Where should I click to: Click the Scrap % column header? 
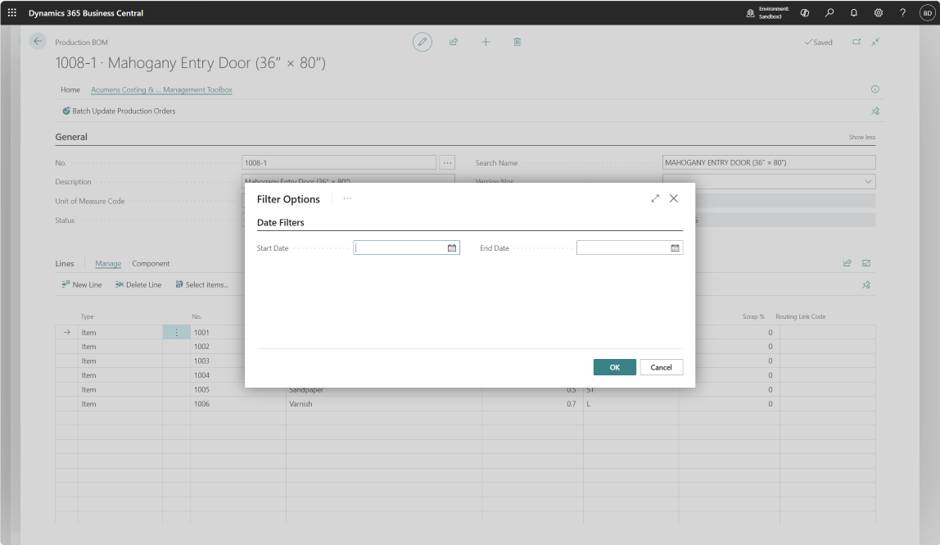point(753,317)
